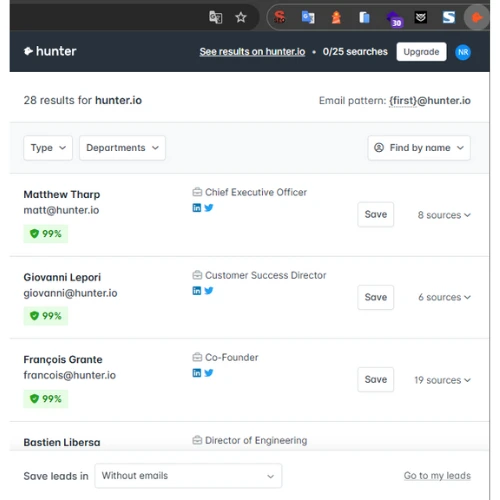
Task: Open the red S SEO extension icon
Action: (x=279, y=17)
